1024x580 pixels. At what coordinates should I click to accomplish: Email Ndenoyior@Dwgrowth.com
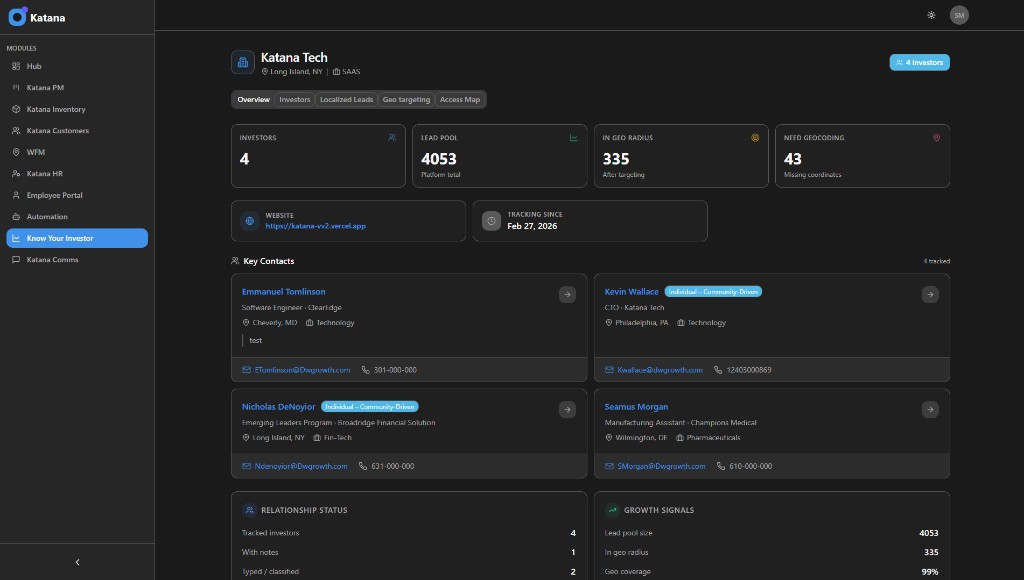[301, 466]
